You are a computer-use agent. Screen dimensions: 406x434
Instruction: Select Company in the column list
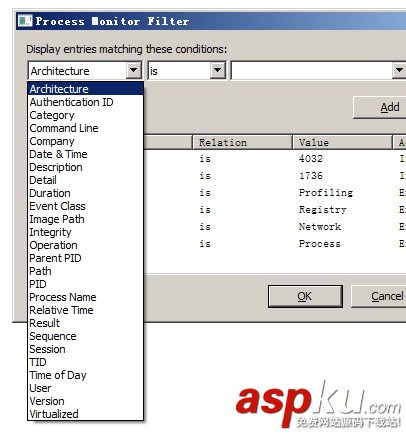85,141
